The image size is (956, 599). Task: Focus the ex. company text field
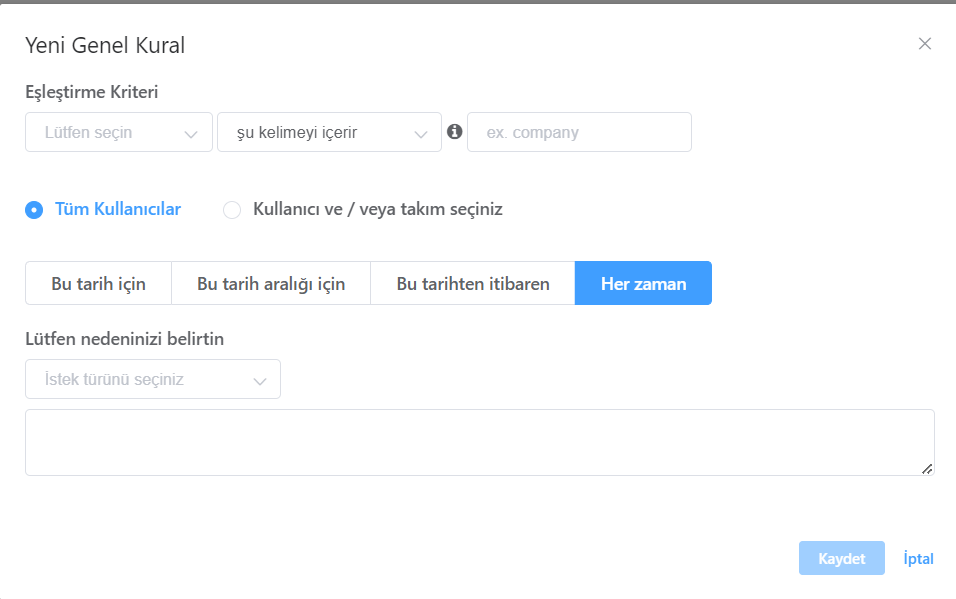click(x=579, y=132)
